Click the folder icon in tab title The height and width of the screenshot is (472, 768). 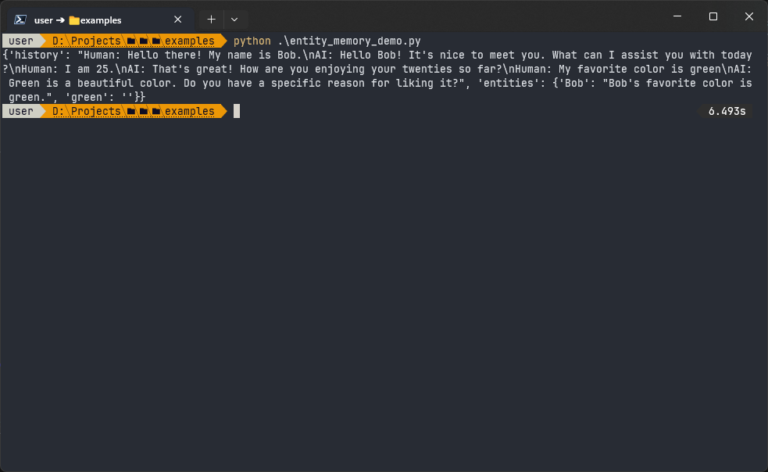click(x=74, y=19)
